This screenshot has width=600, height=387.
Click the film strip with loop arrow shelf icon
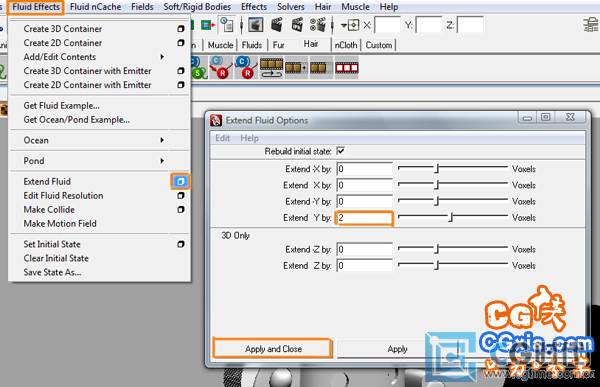pyautogui.click(x=271, y=68)
